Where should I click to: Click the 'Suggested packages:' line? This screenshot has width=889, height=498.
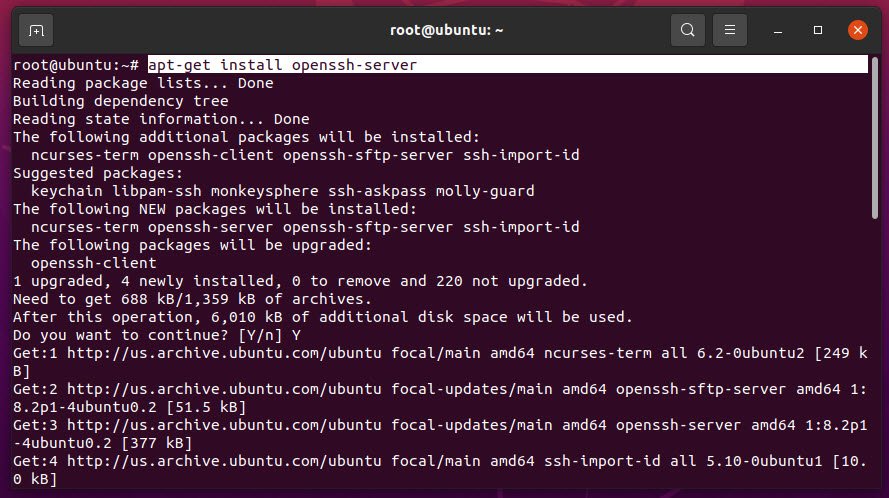[98, 173]
